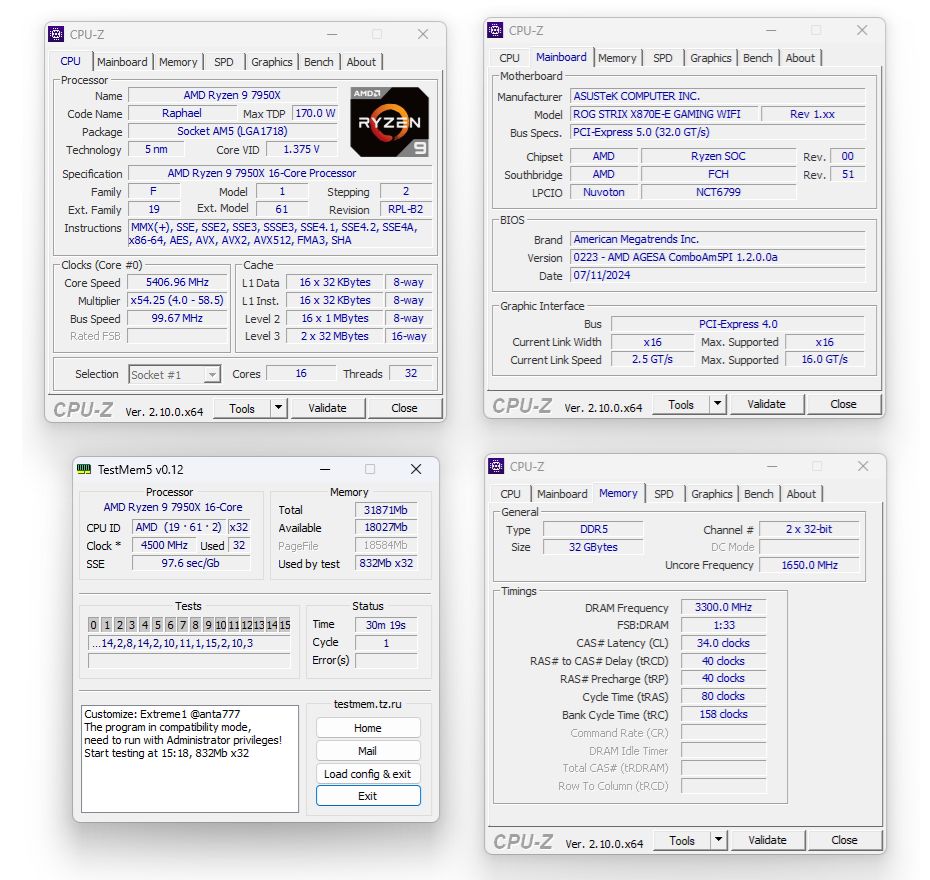This screenshot has width=930, height=880.
Task: Click Close button in Mainboard window footer
Action: [843, 404]
